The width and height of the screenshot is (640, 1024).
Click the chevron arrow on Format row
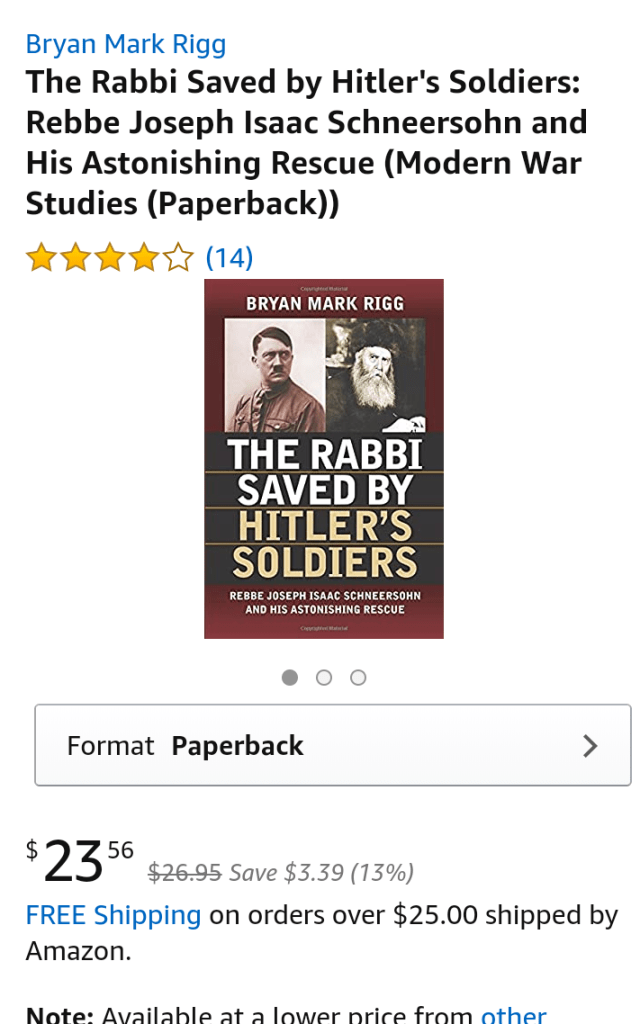pyautogui.click(x=590, y=746)
